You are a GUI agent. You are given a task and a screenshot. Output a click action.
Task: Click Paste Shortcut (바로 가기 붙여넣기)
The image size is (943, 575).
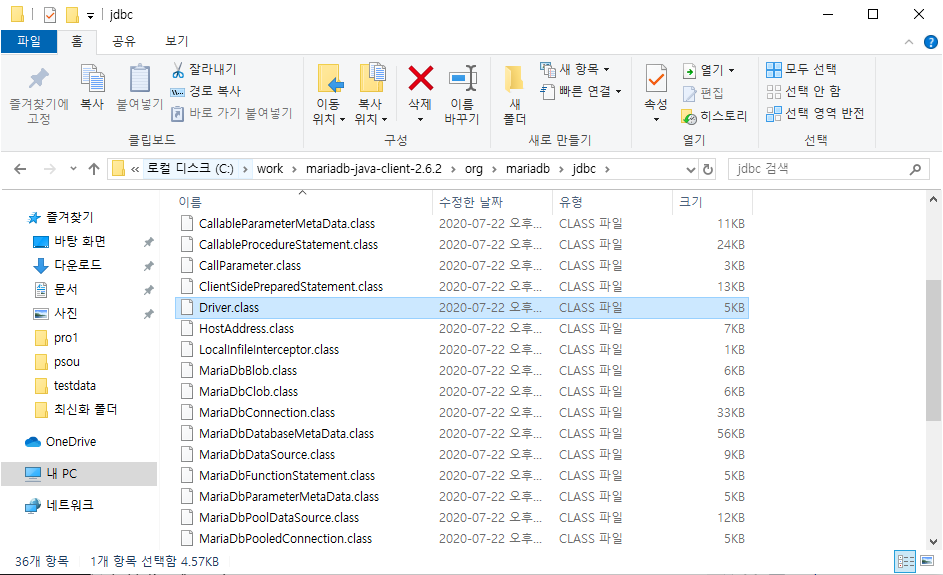pos(232,113)
